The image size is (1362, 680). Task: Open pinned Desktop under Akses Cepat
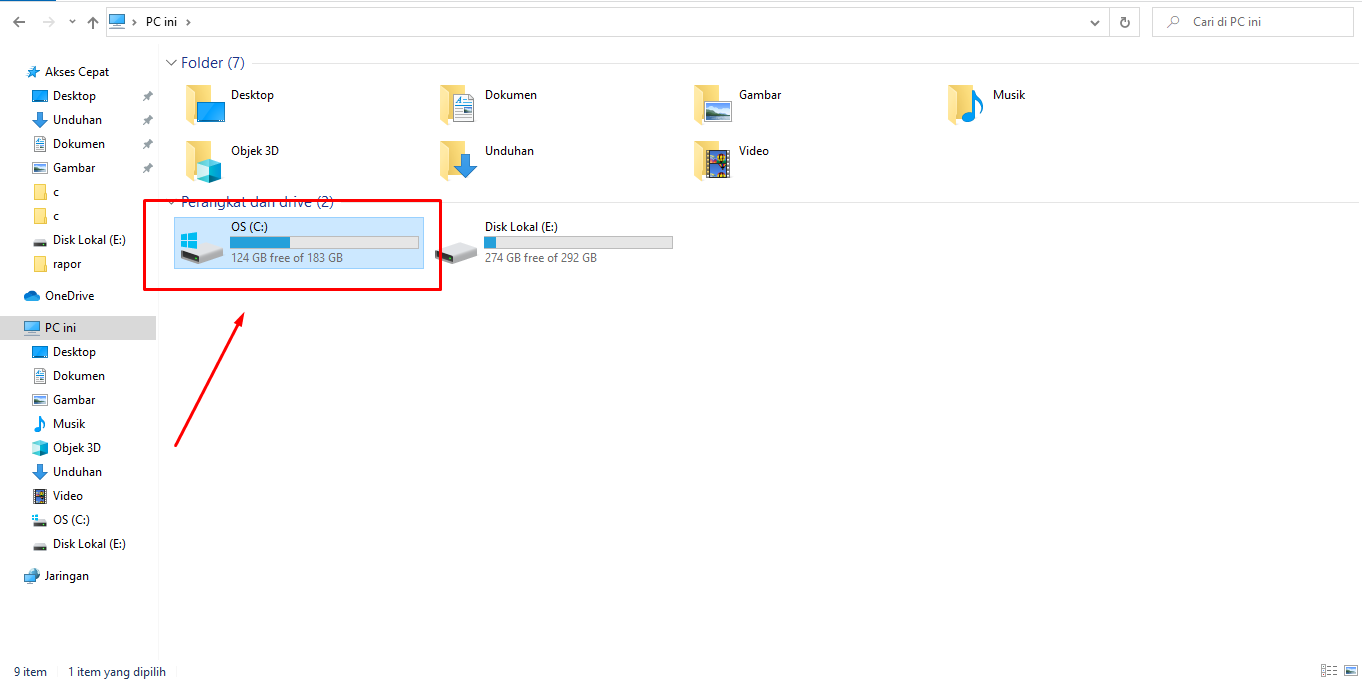coord(74,96)
